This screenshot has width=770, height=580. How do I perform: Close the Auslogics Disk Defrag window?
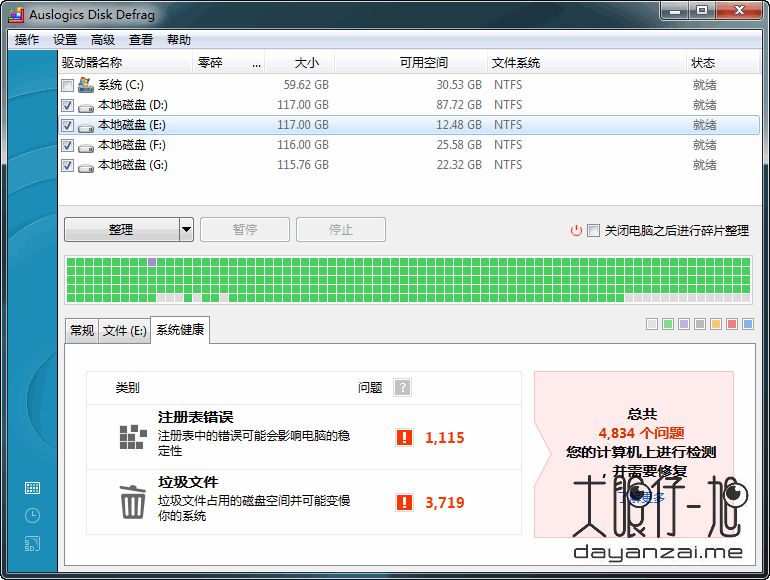tap(740, 11)
